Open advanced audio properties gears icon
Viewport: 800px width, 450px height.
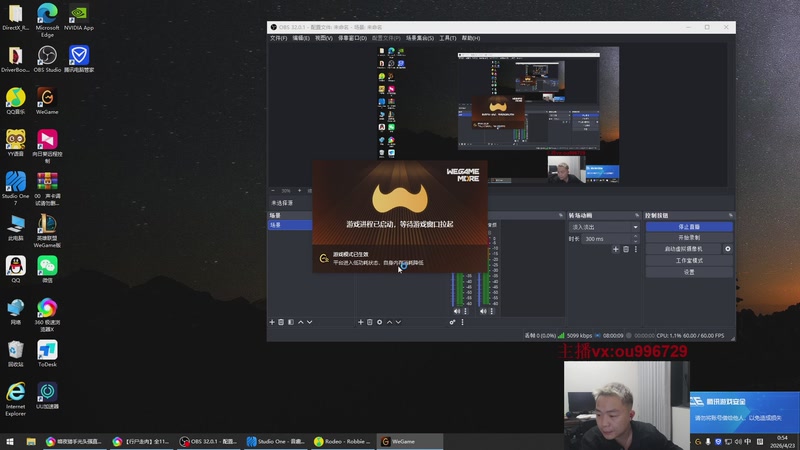tap(453, 322)
